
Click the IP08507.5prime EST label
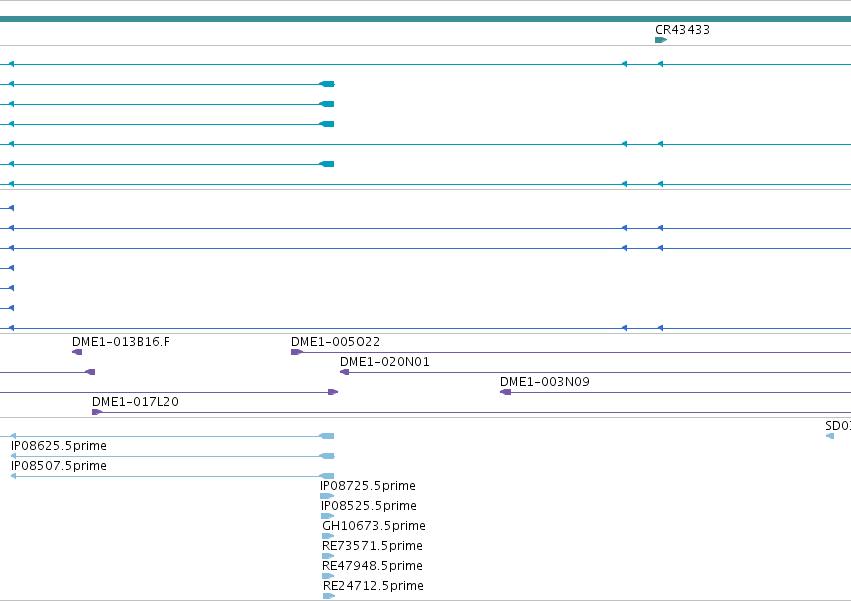(59, 466)
